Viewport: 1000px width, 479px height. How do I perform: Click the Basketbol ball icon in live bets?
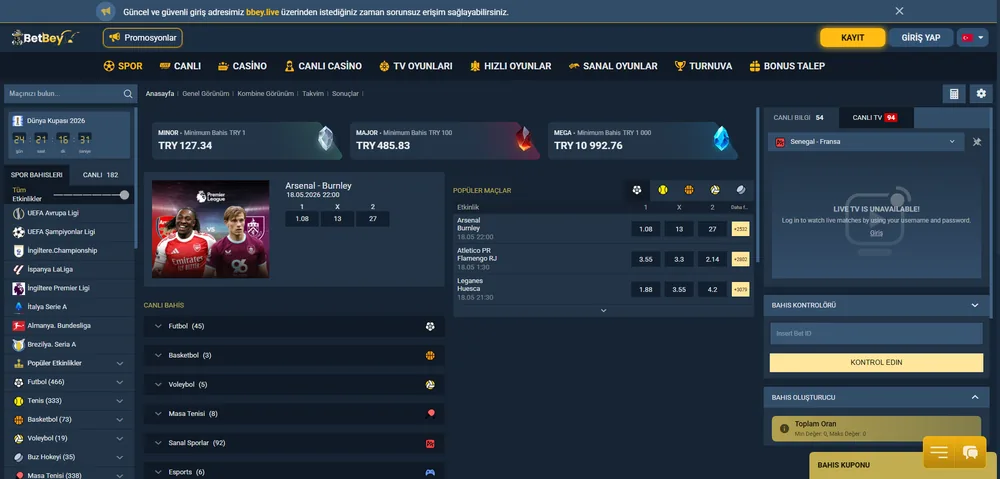point(430,356)
